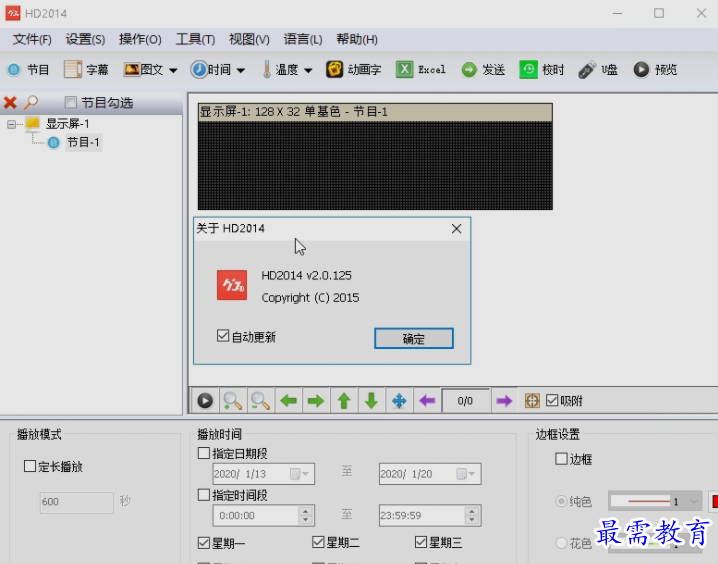Move area up with green arrow
The height and width of the screenshot is (564, 718).
(344, 401)
